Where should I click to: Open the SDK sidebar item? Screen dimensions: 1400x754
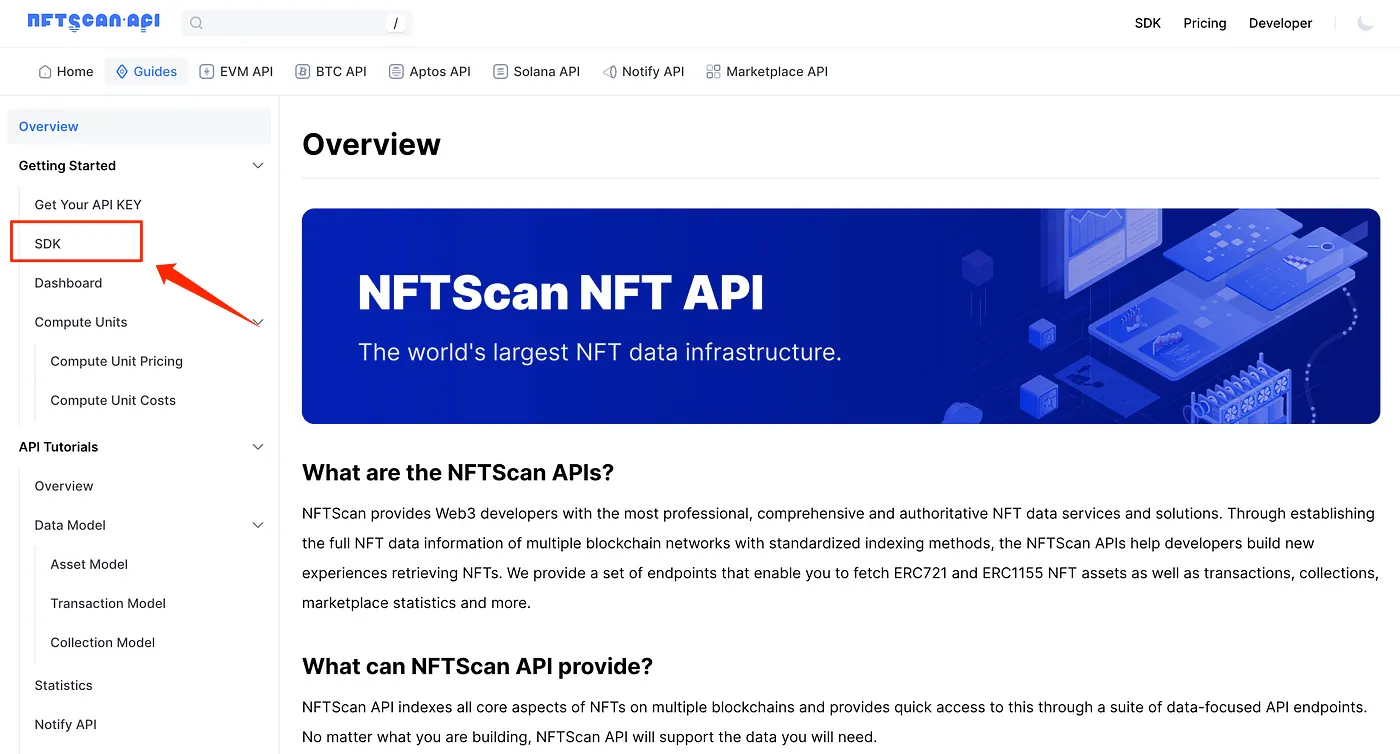click(48, 244)
